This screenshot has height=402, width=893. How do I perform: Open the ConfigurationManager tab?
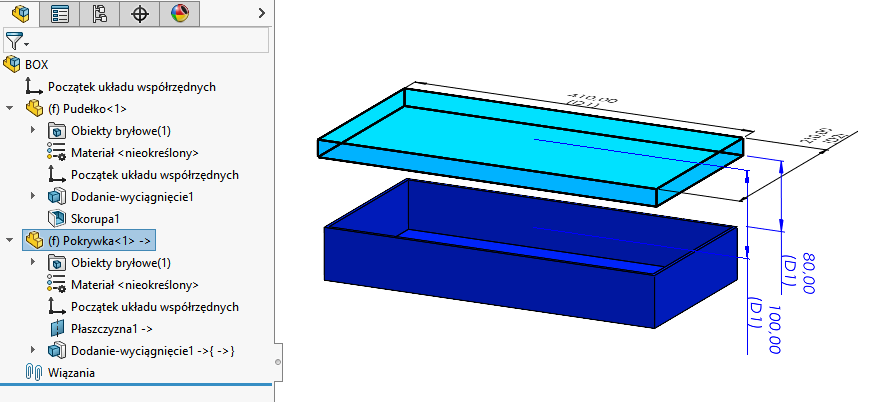pyautogui.click(x=99, y=14)
